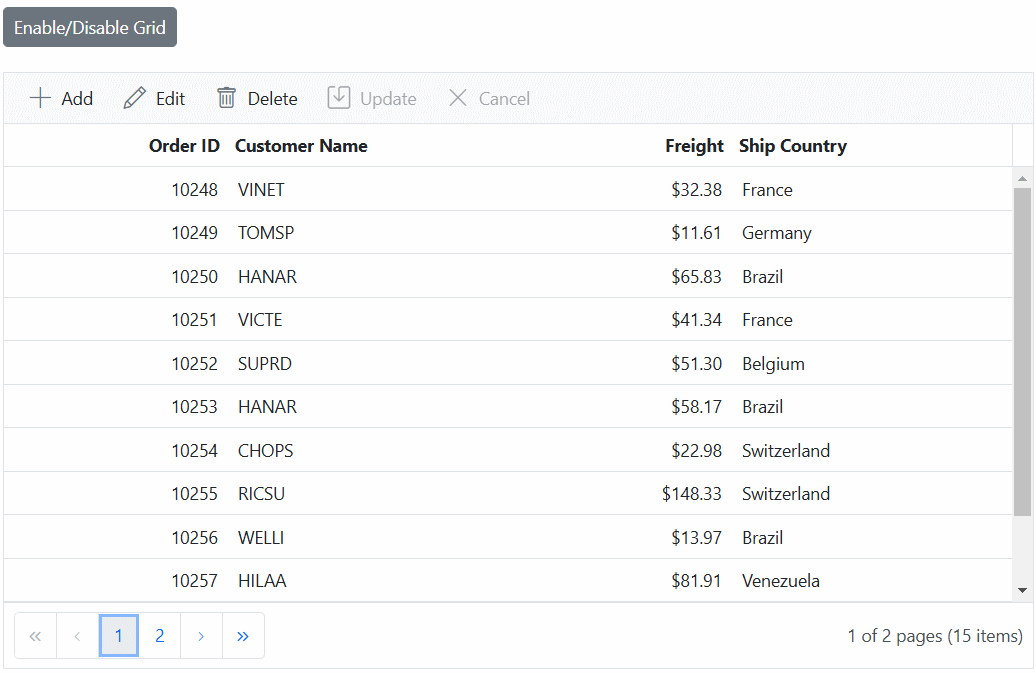This screenshot has width=1036, height=673.
Task: Select the order 10255 row
Action: (x=194, y=494)
